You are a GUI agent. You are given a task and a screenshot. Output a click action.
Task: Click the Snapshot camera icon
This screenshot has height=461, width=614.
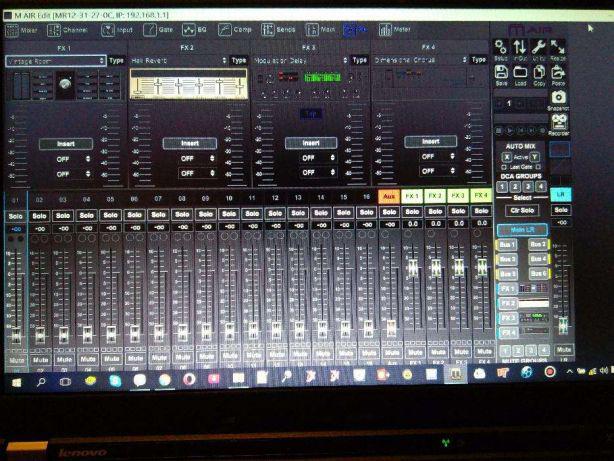click(558, 98)
